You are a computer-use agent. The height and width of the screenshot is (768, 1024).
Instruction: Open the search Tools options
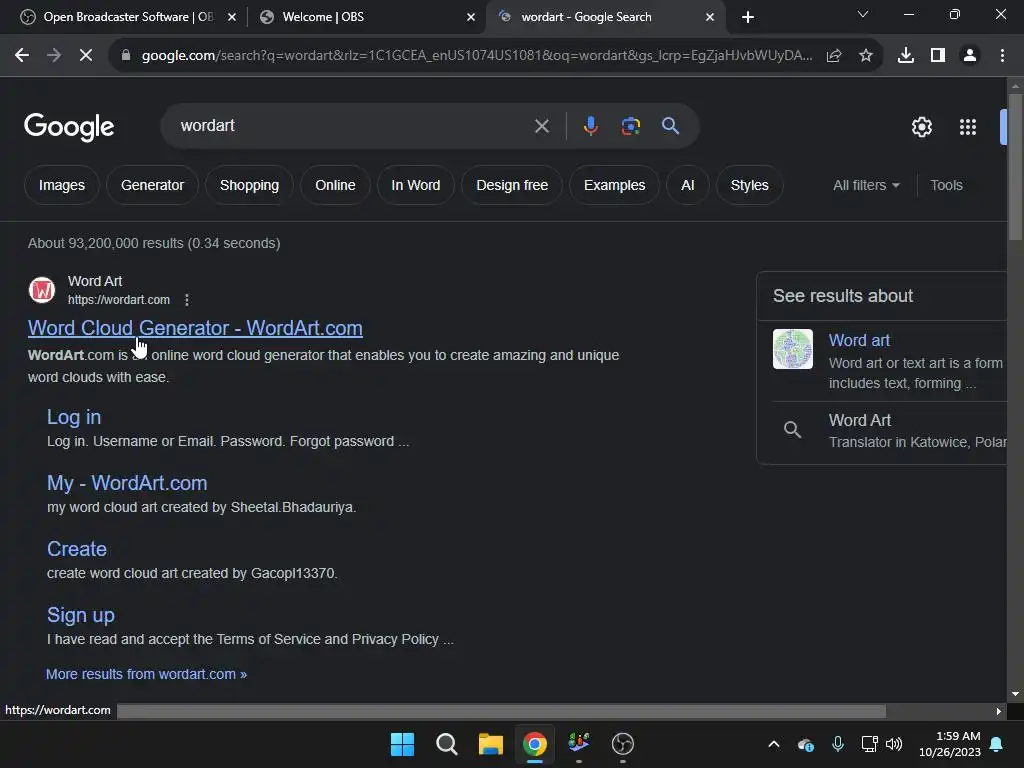click(x=946, y=185)
